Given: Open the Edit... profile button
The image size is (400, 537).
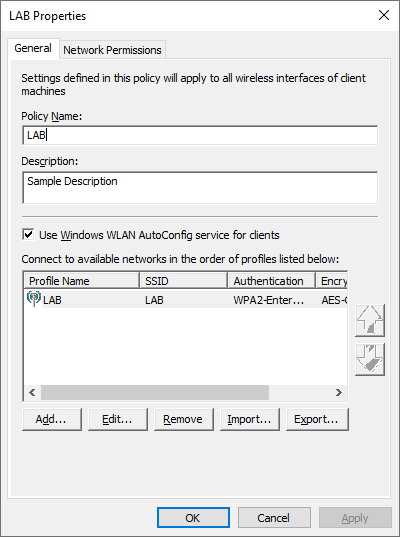Looking at the screenshot, I should click(x=118, y=419).
